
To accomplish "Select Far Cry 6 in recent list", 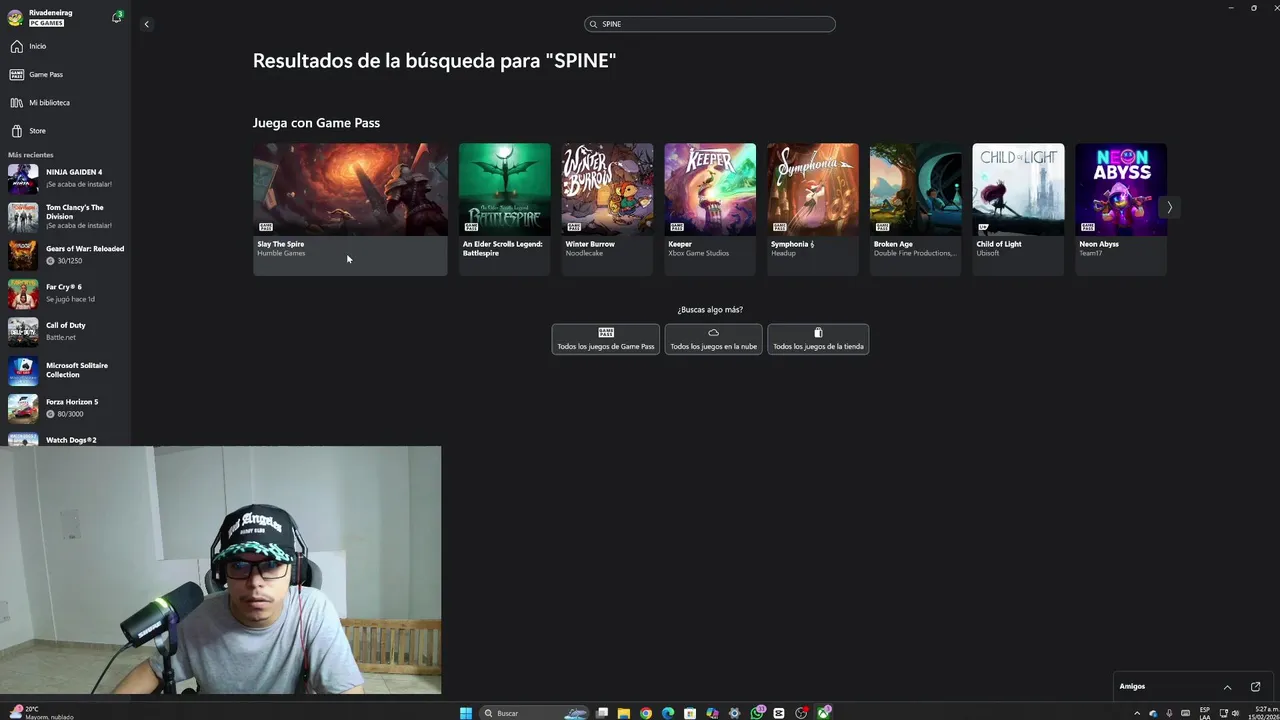I will coord(65,293).
